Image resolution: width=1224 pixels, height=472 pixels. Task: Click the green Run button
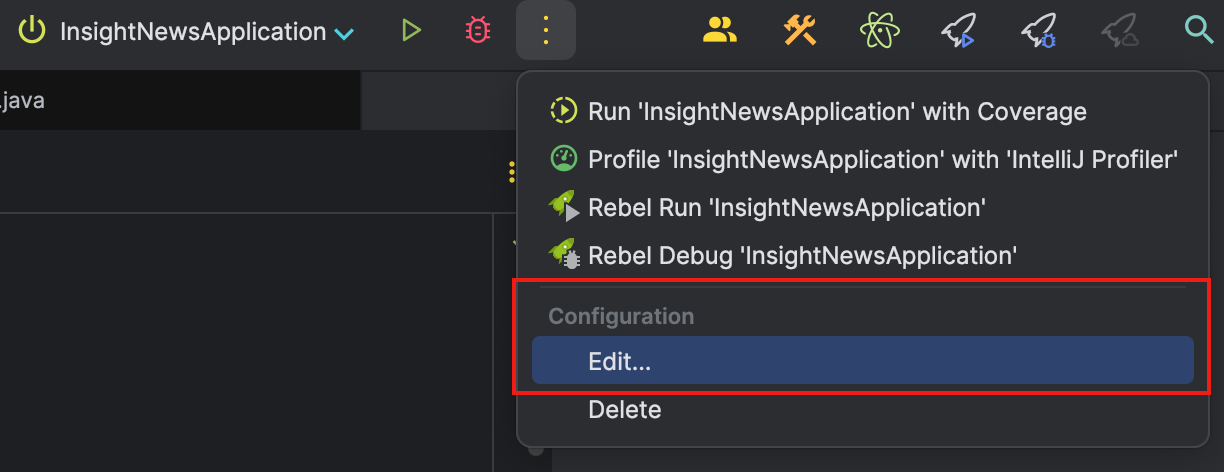click(x=411, y=31)
